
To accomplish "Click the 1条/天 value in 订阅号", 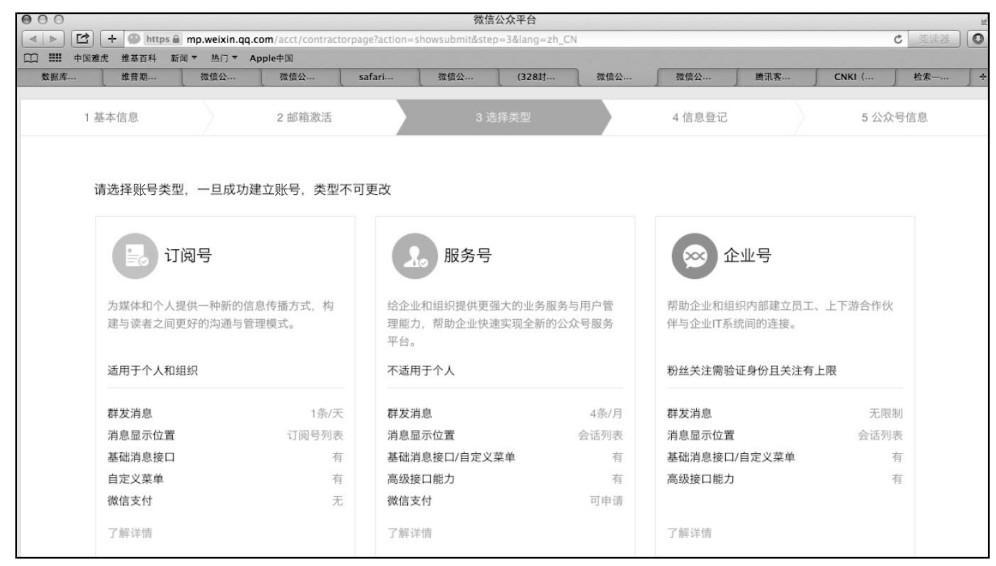I will click(327, 414).
